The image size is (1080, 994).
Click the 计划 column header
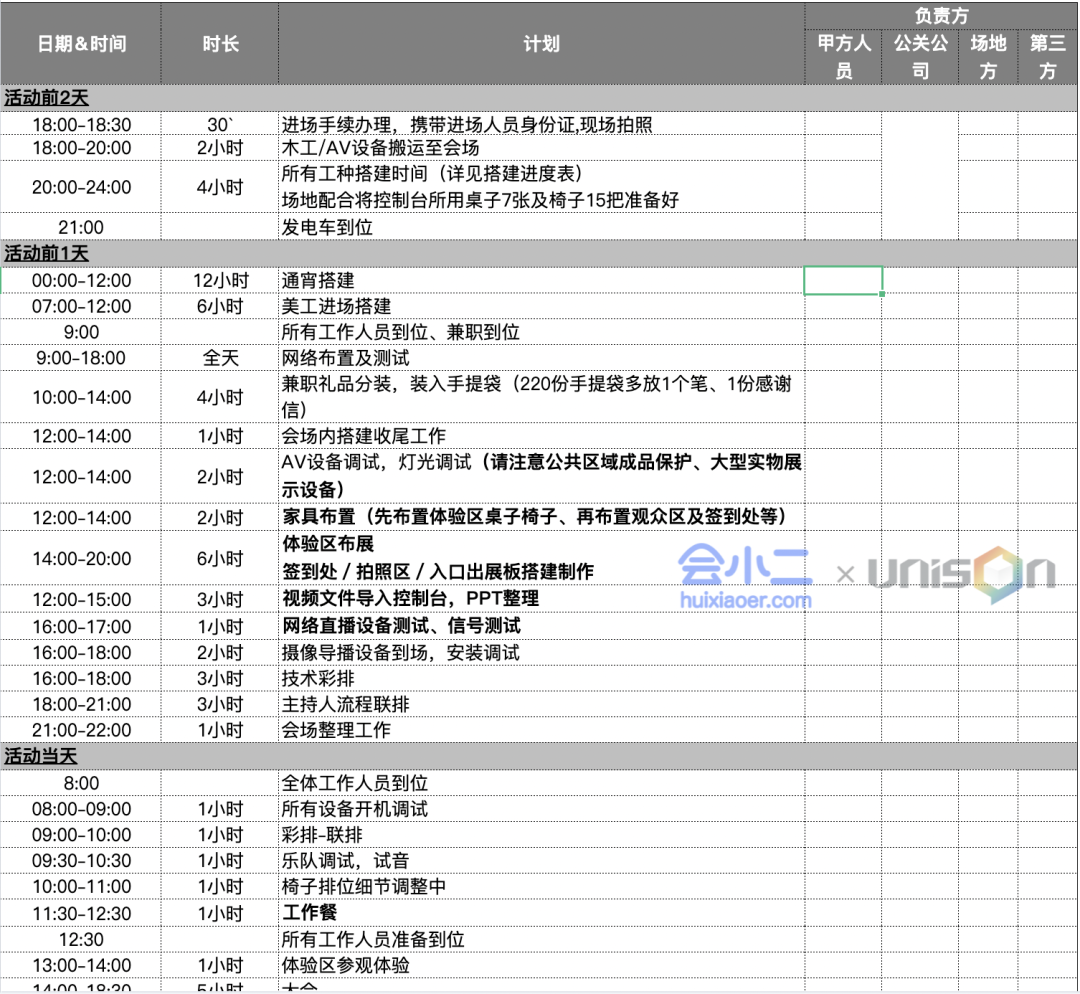tap(541, 44)
